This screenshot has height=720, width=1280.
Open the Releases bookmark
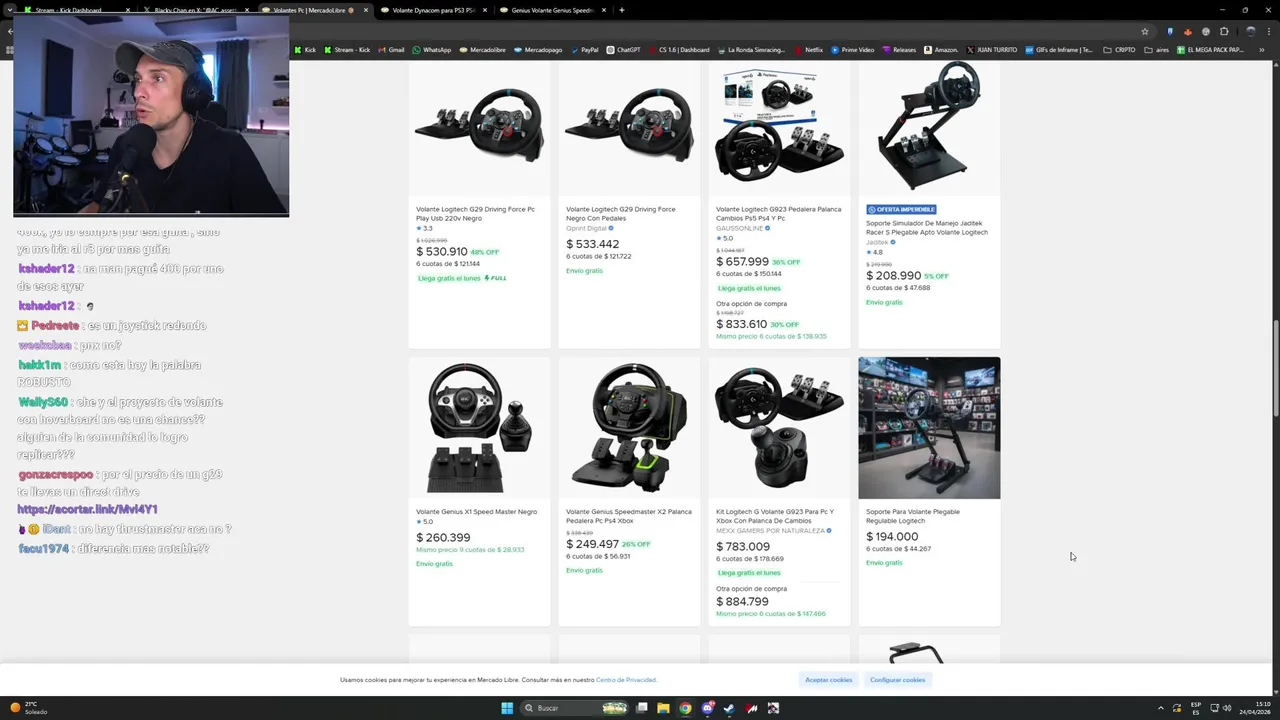899,50
